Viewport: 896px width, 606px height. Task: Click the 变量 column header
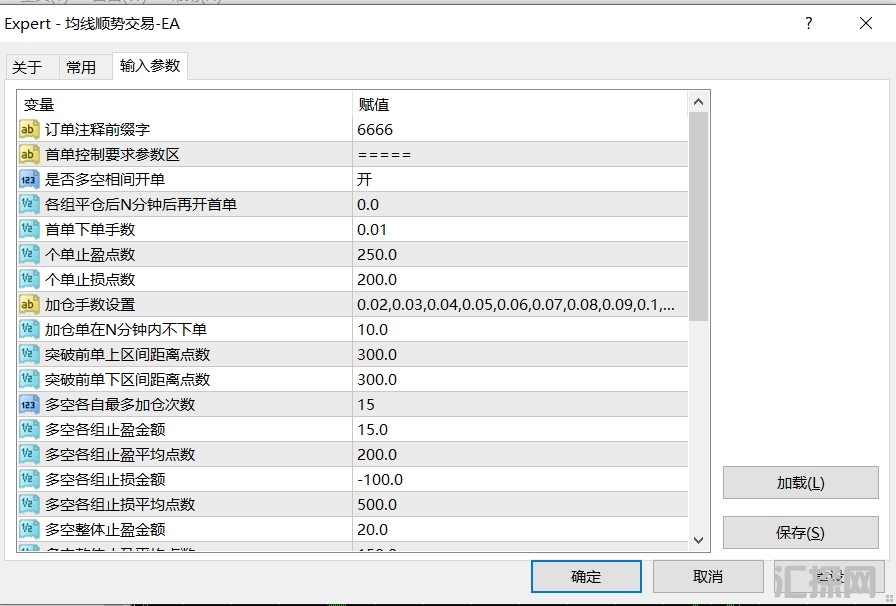(39, 105)
